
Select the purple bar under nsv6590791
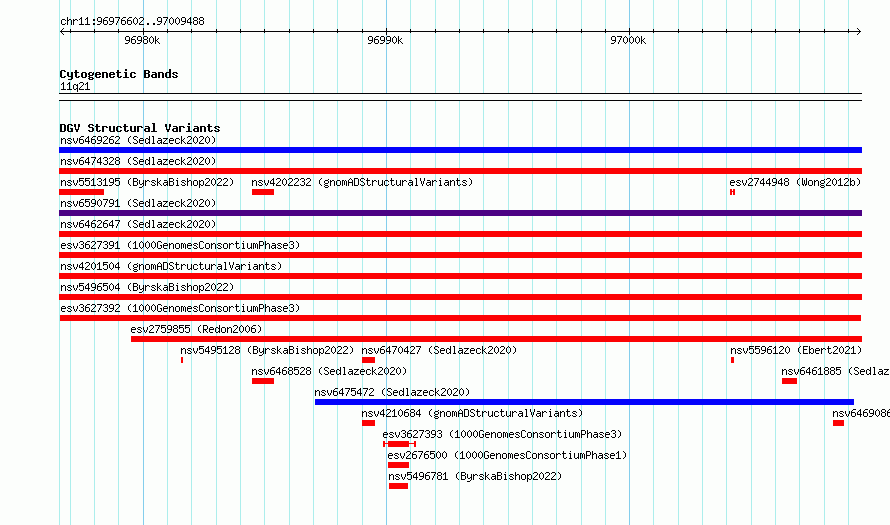460,213
